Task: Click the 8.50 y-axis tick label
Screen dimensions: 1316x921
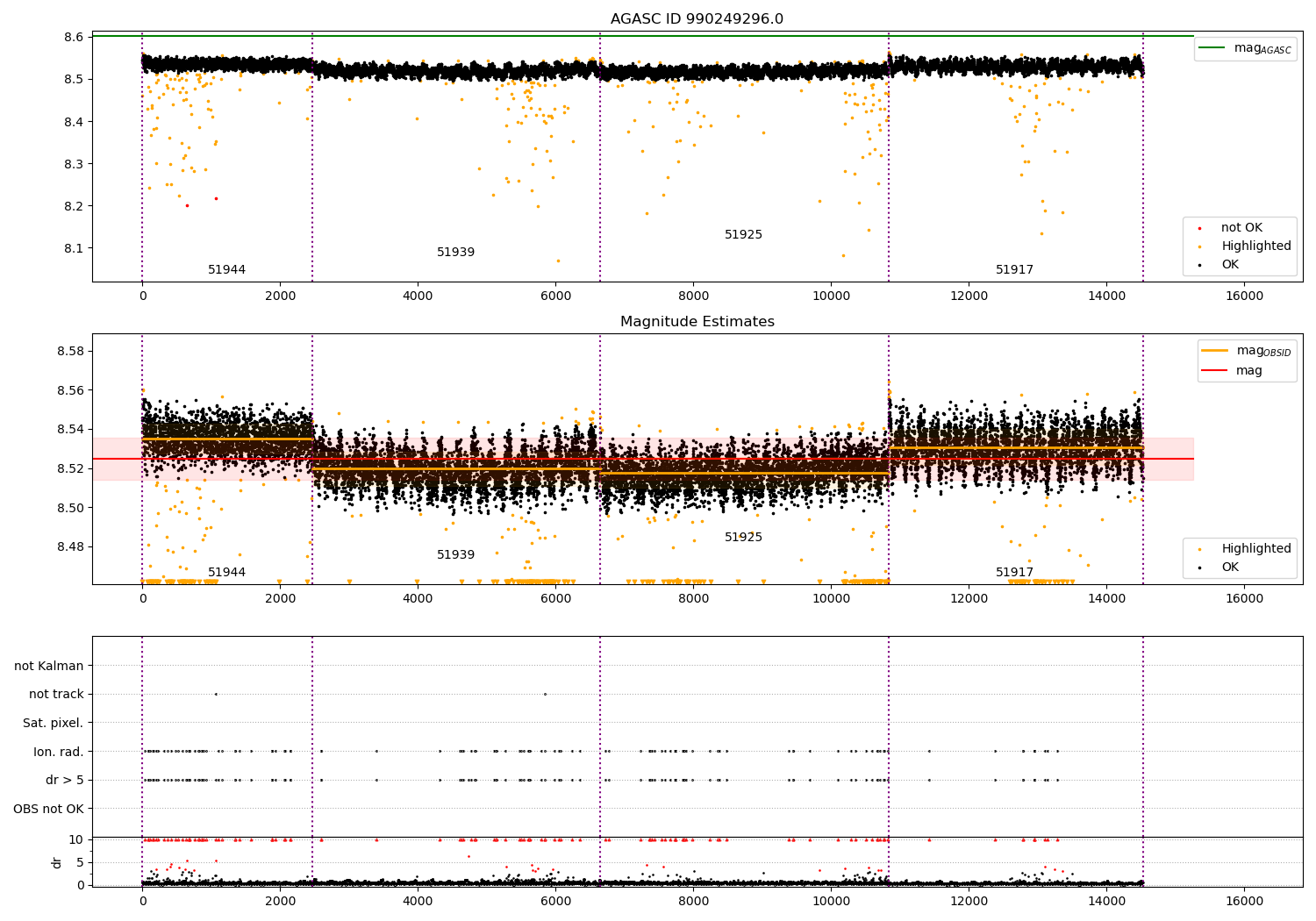Action: click(70, 508)
